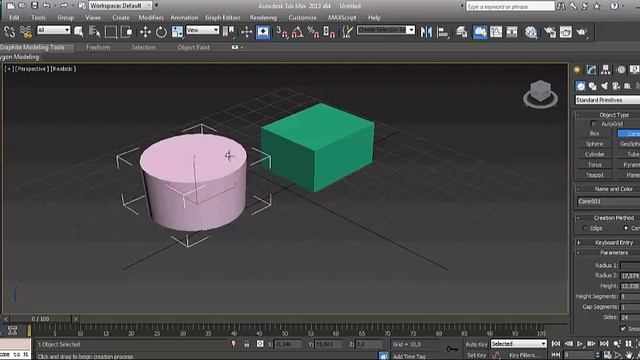Collapse the Parameters rollout

tap(608, 253)
